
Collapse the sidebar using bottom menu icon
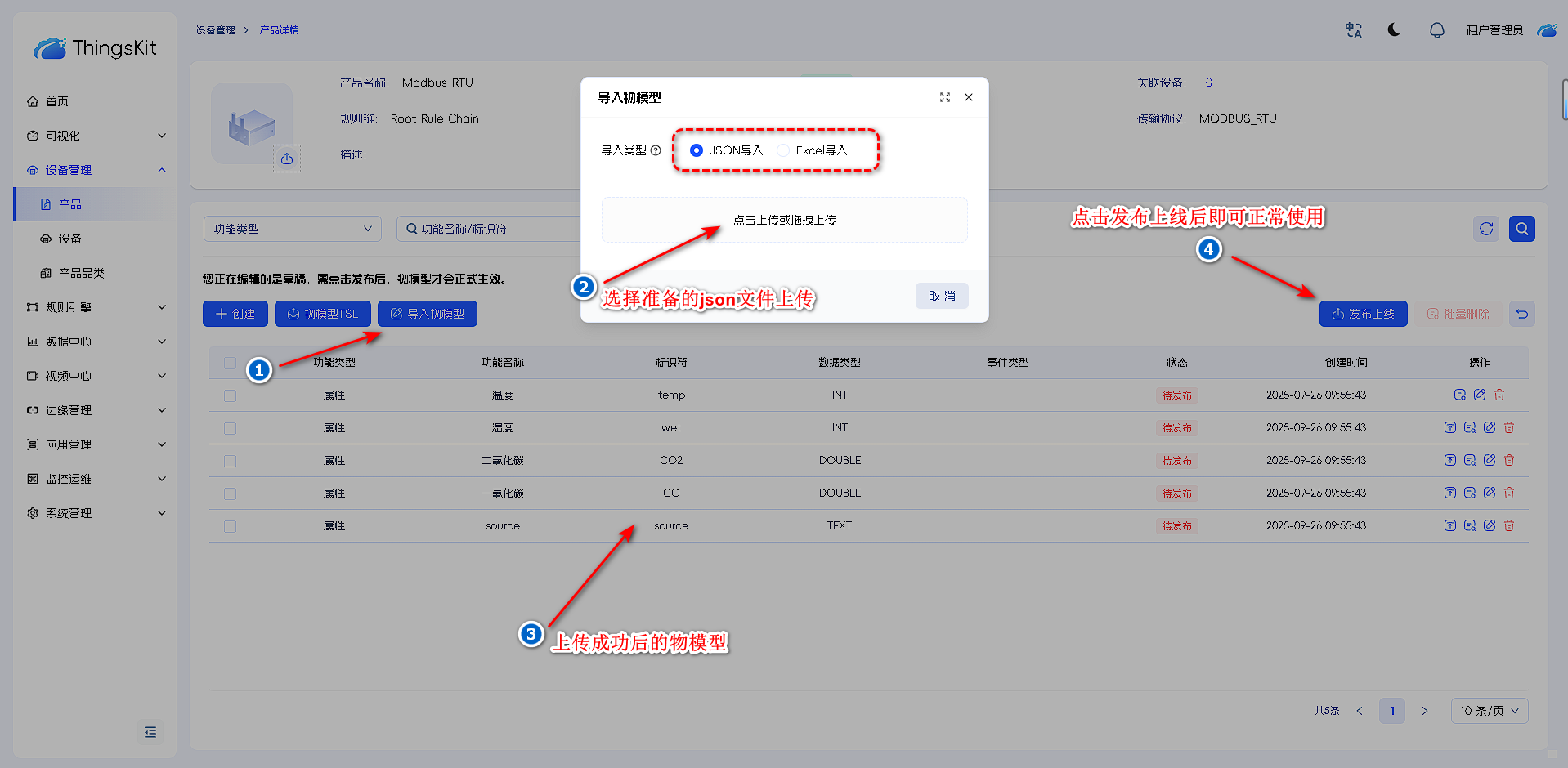pos(150,732)
